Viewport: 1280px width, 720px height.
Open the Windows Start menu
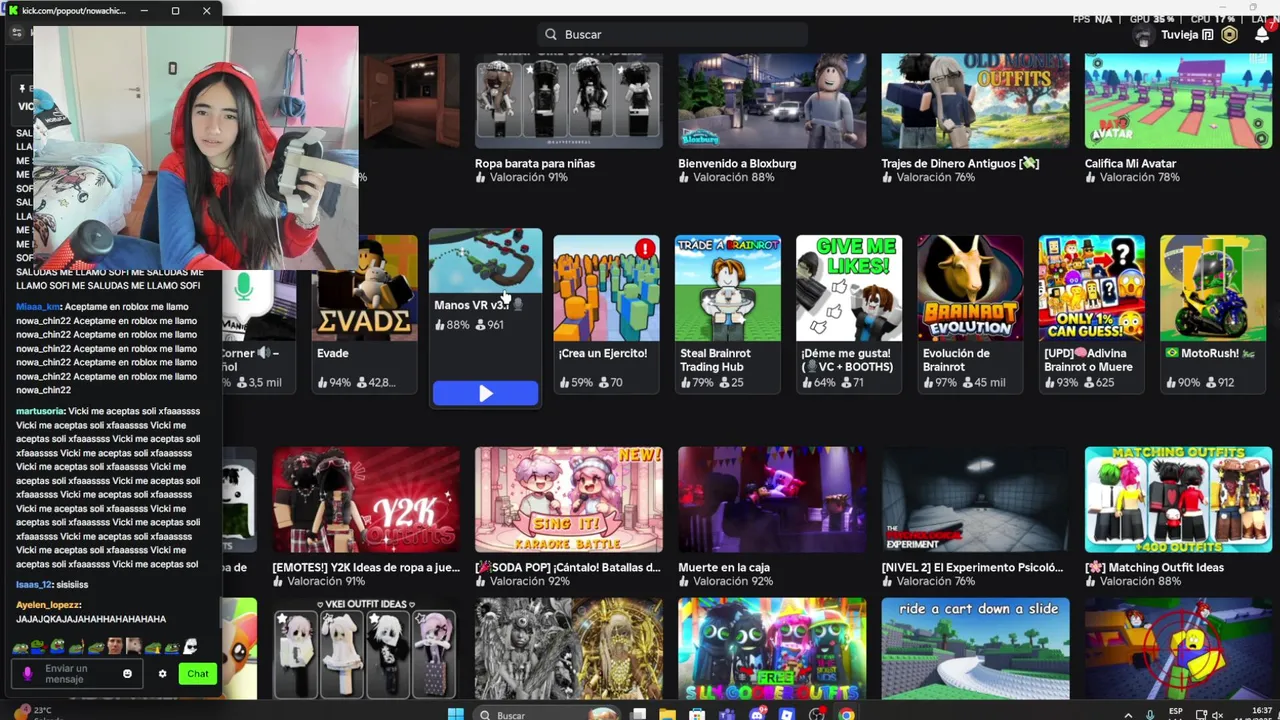(456, 714)
